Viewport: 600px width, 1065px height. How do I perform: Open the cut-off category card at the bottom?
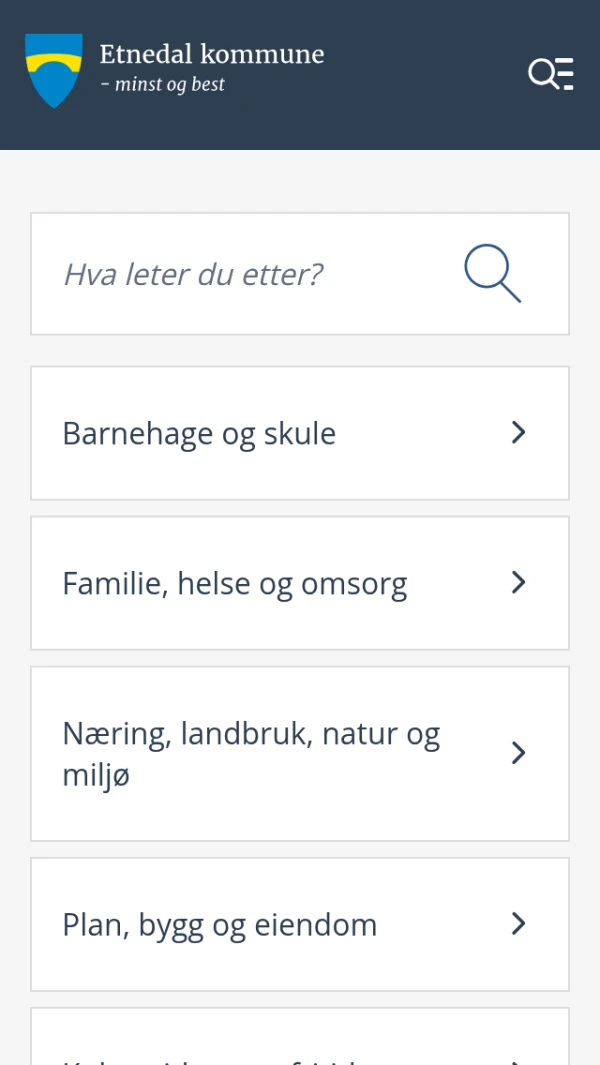[x=250, y=1045]
